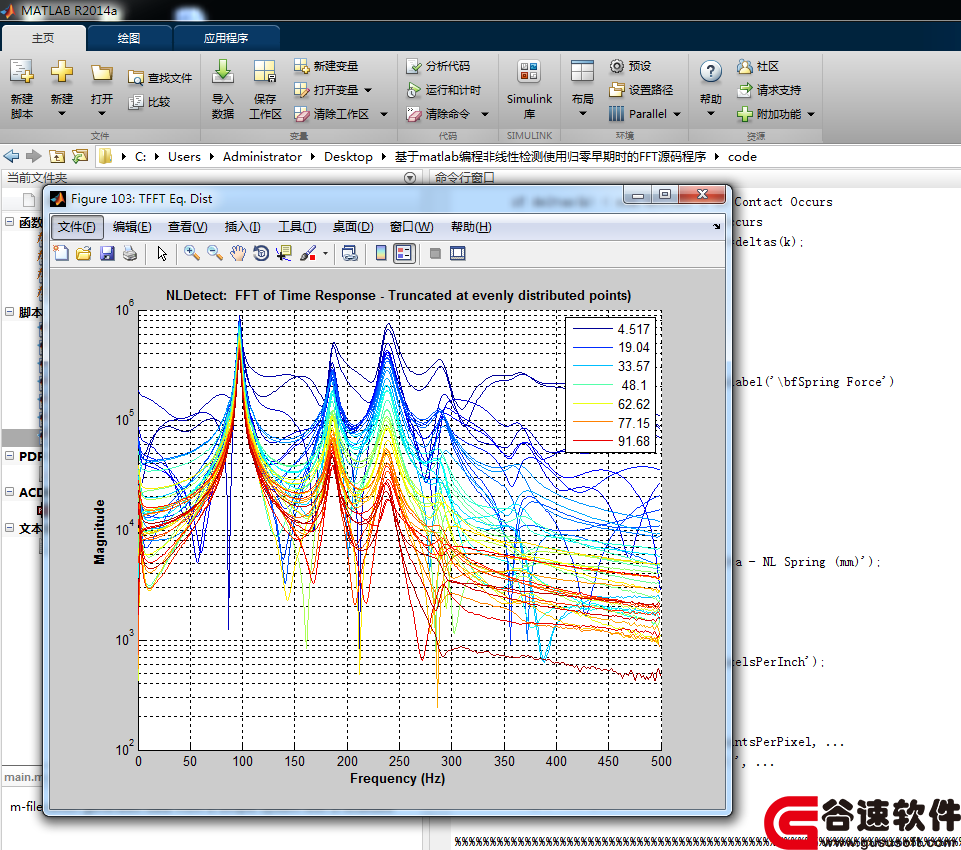Create a new figure from the figure toolbar
This screenshot has width=961, height=850.
61,253
